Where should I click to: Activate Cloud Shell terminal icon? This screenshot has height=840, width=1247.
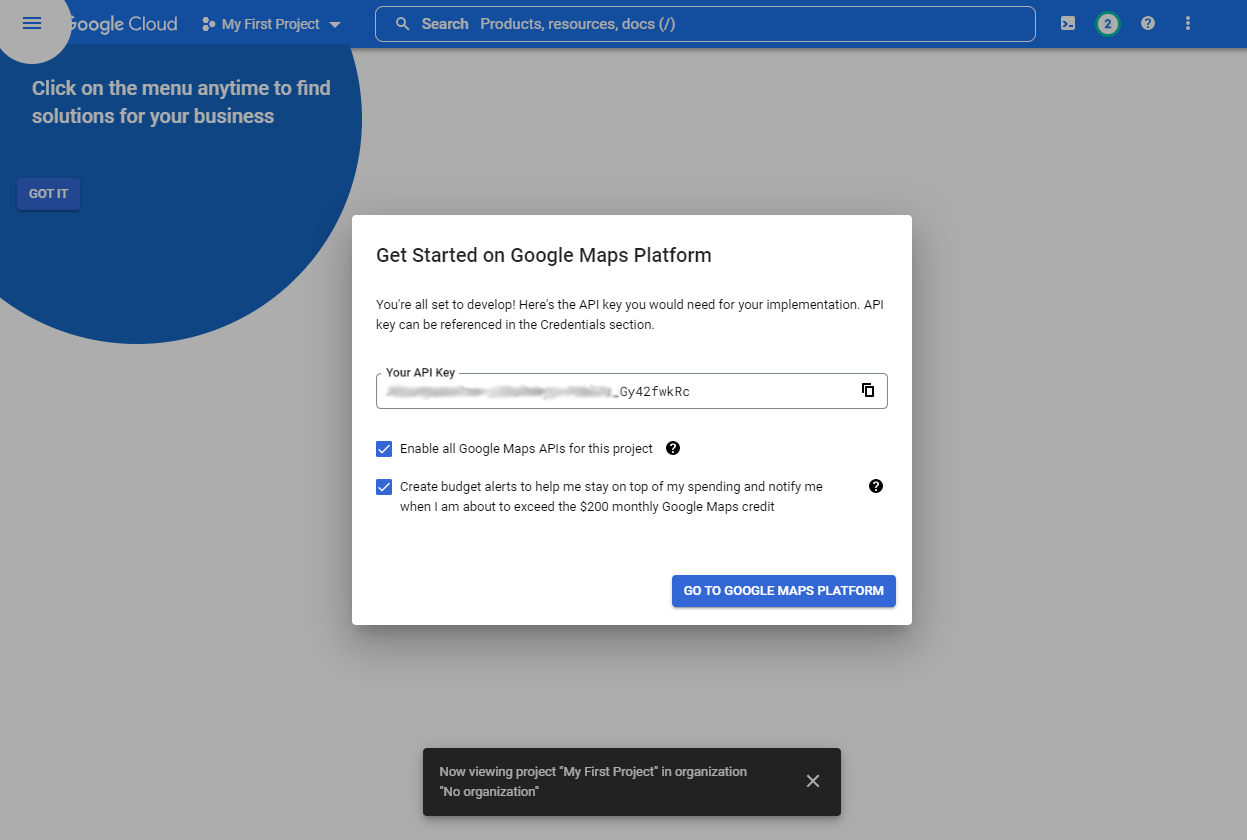(1068, 23)
